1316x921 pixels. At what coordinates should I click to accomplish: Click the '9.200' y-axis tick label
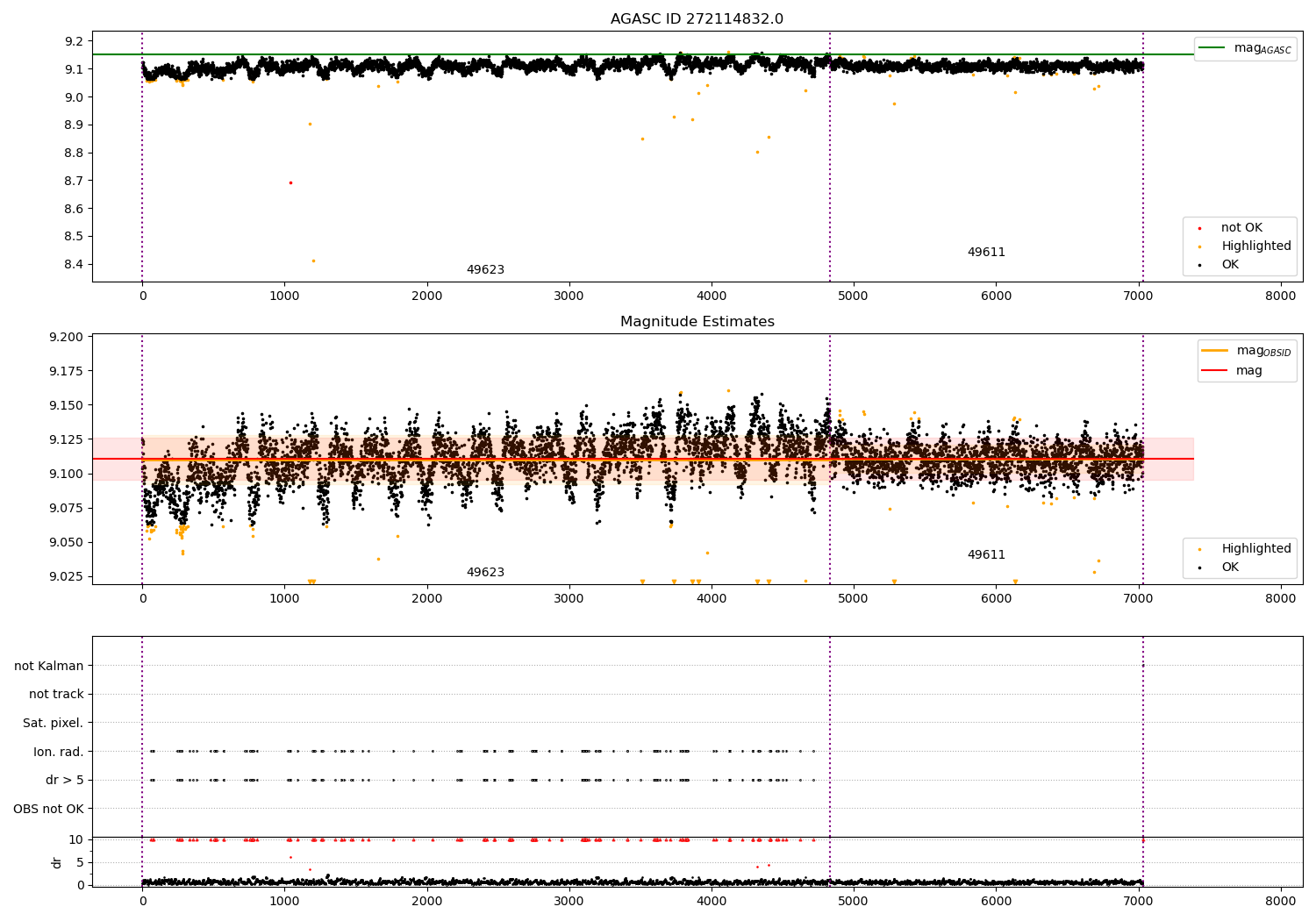[68, 338]
